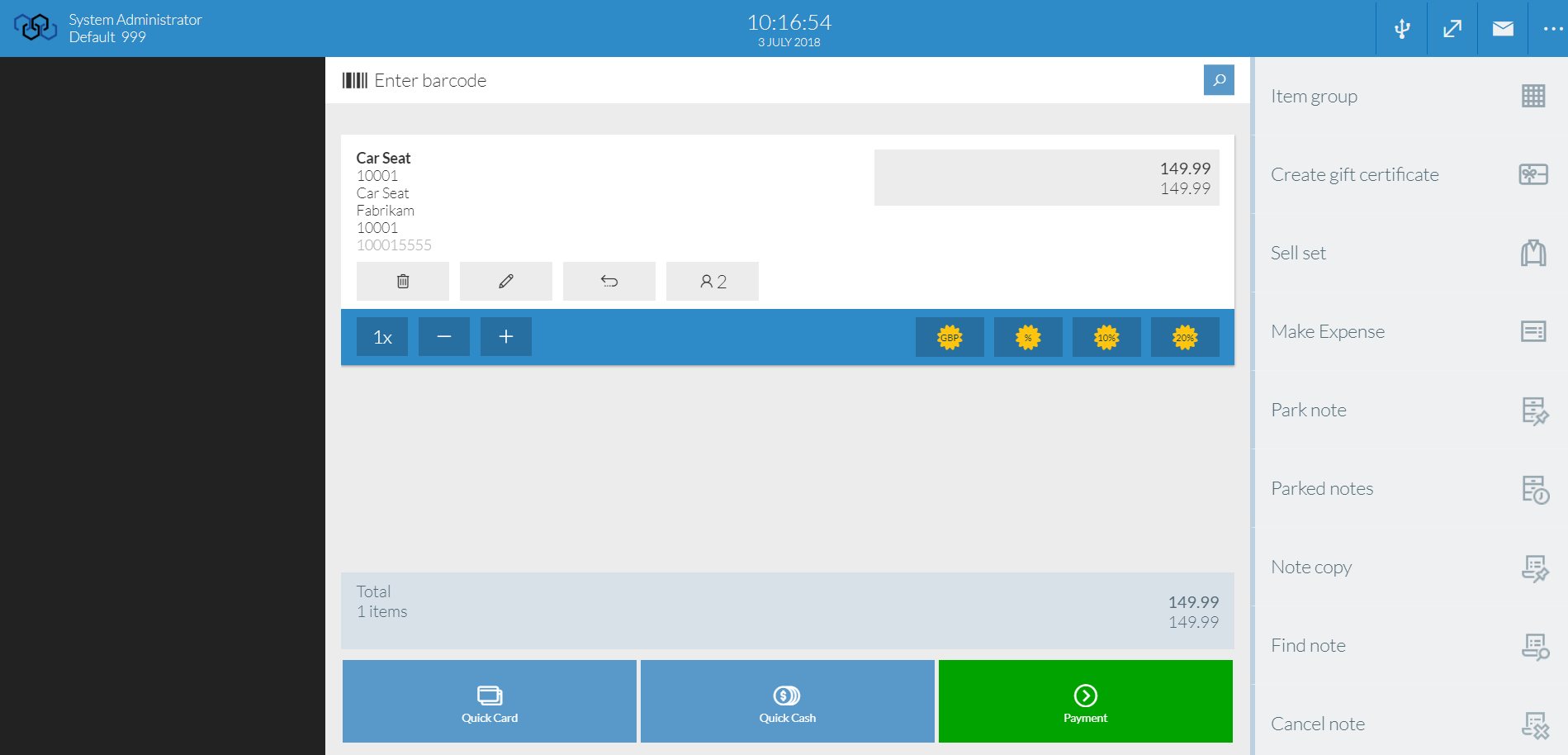Click the barcode icon beside input field

coord(355,80)
